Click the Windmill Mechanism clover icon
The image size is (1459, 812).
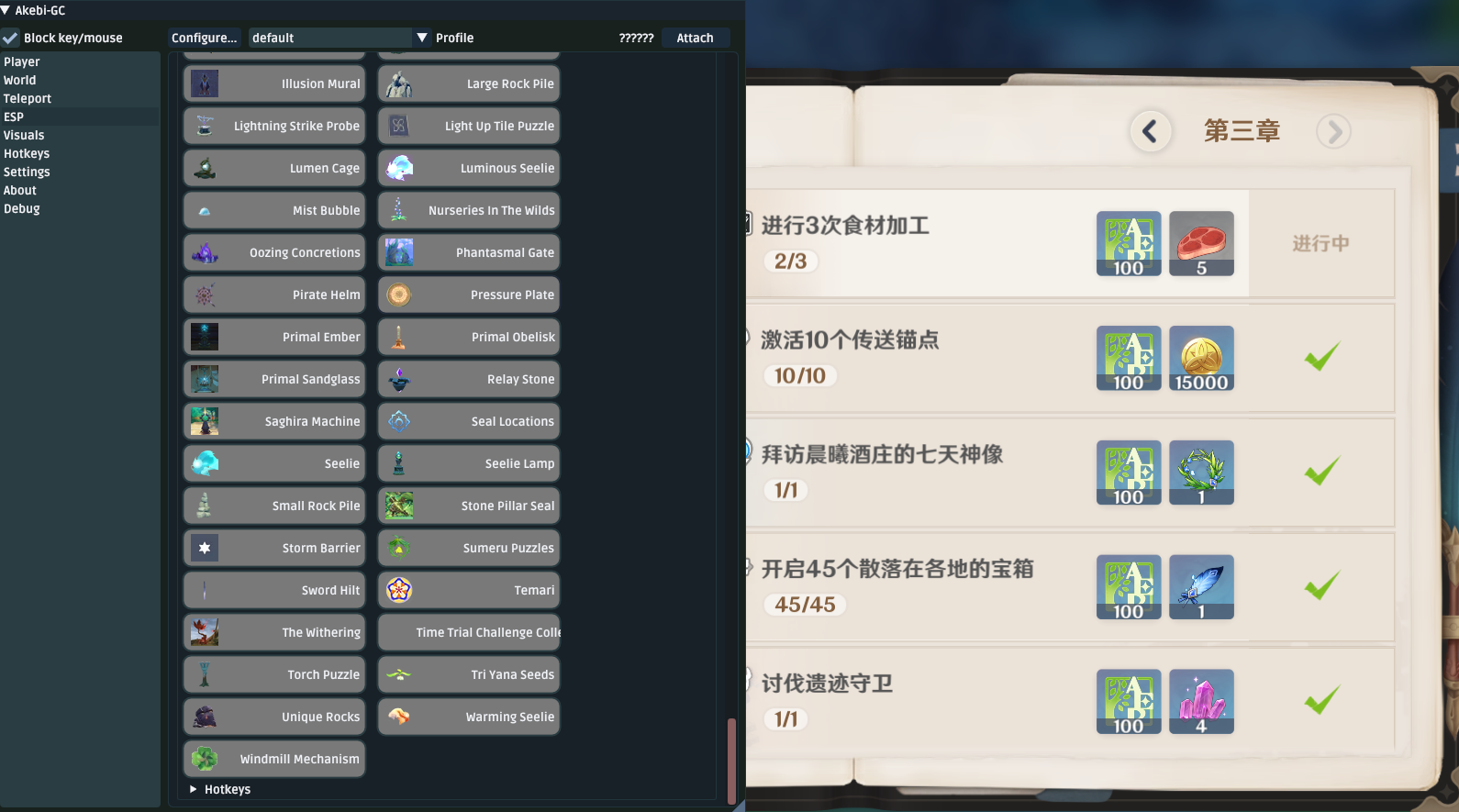[x=205, y=759]
